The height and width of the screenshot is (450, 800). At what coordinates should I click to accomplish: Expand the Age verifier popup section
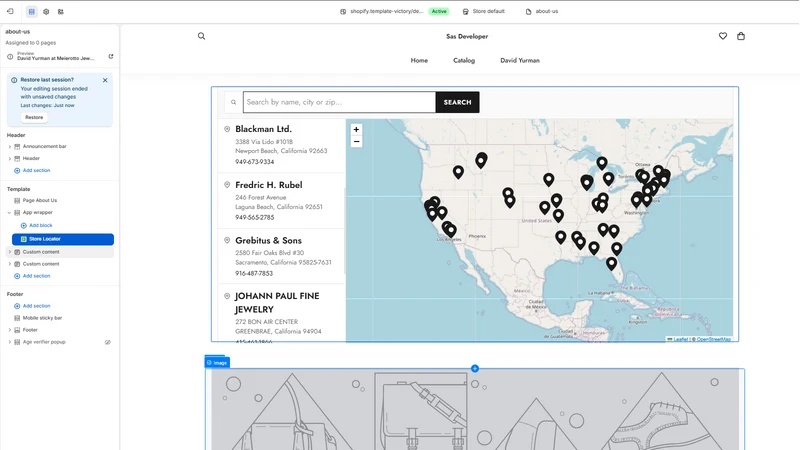[10, 342]
